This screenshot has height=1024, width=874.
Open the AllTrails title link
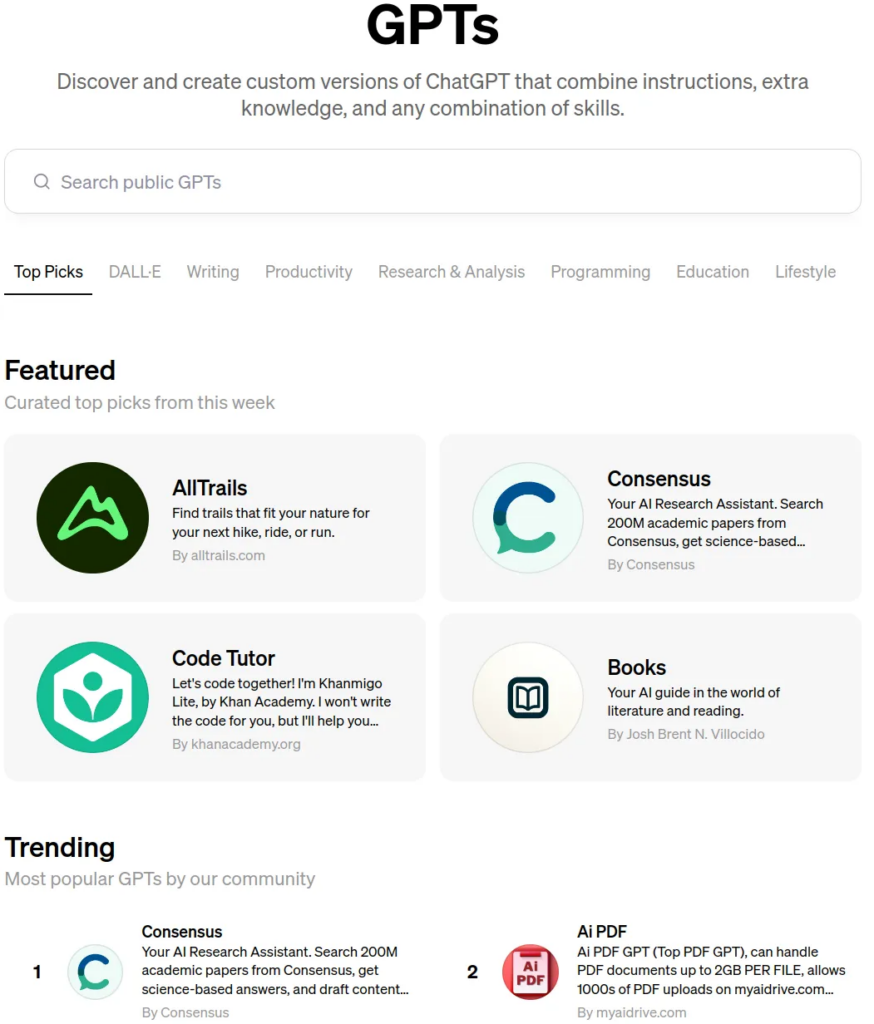click(x=209, y=488)
